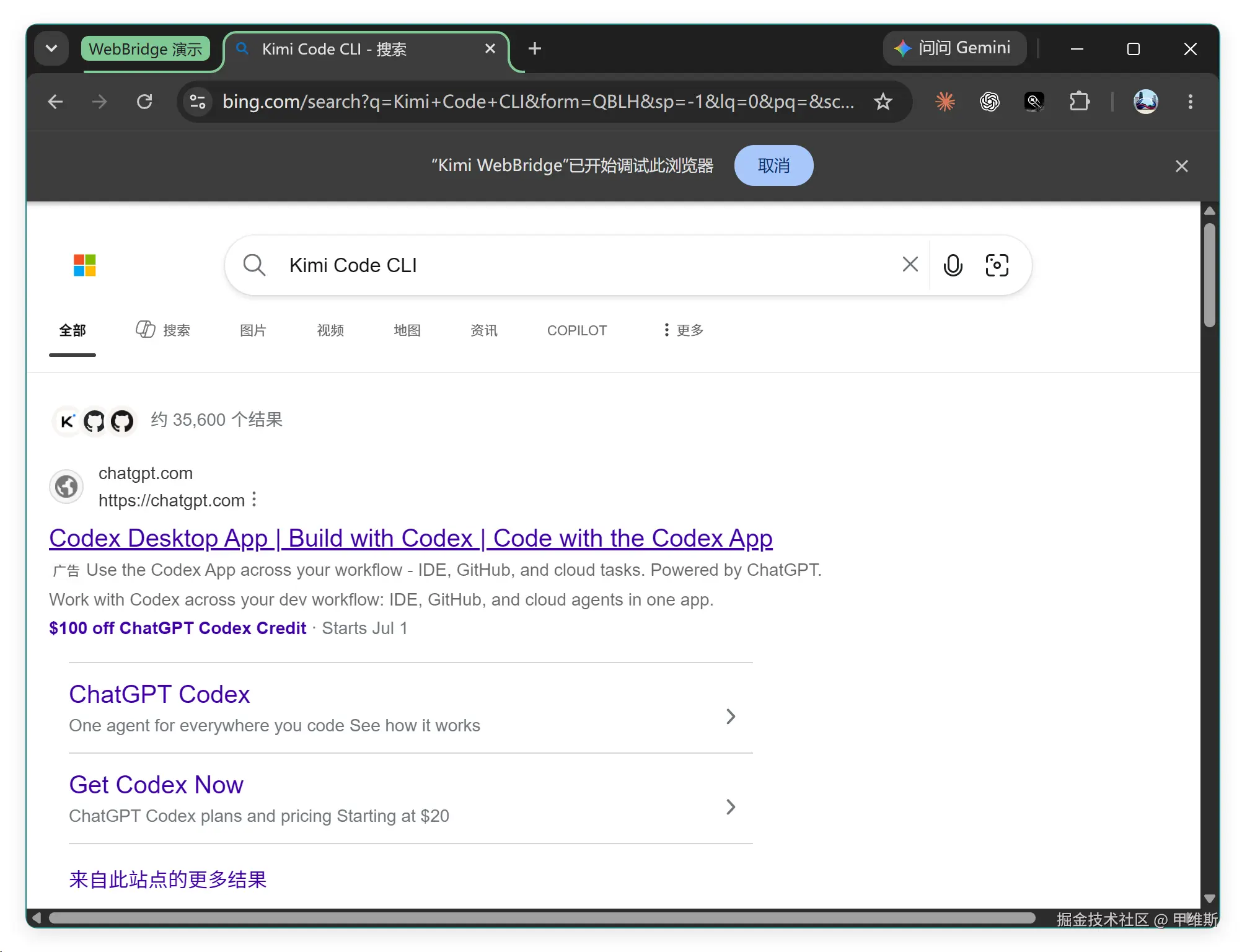Click 来自此站点的更多结果 link
The width and height of the screenshot is (1242, 952).
(168, 879)
